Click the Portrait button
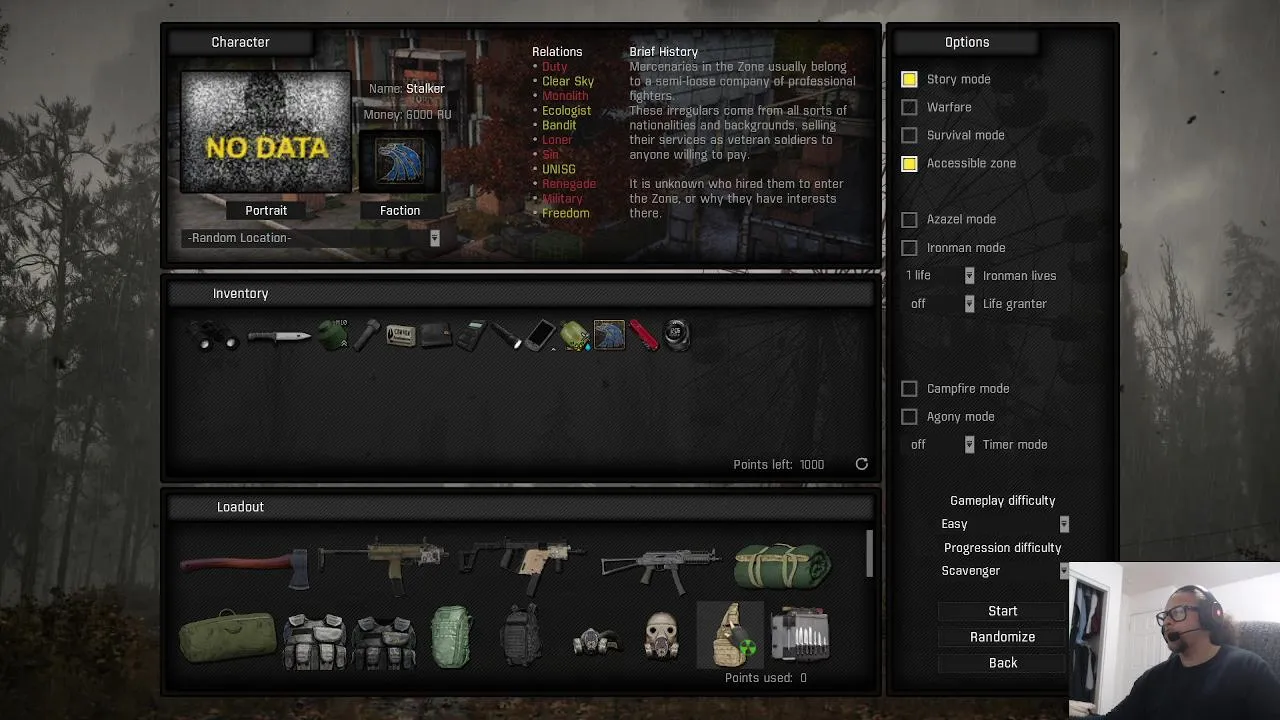This screenshot has height=720, width=1280. (266, 210)
